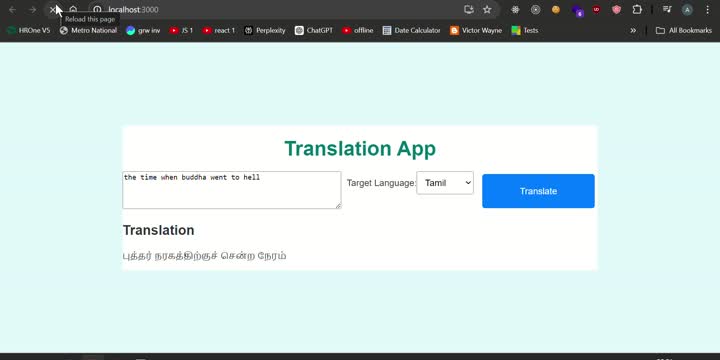This screenshot has width=720, height=360.
Task: Open the cookie extension icon
Action: [556, 10]
